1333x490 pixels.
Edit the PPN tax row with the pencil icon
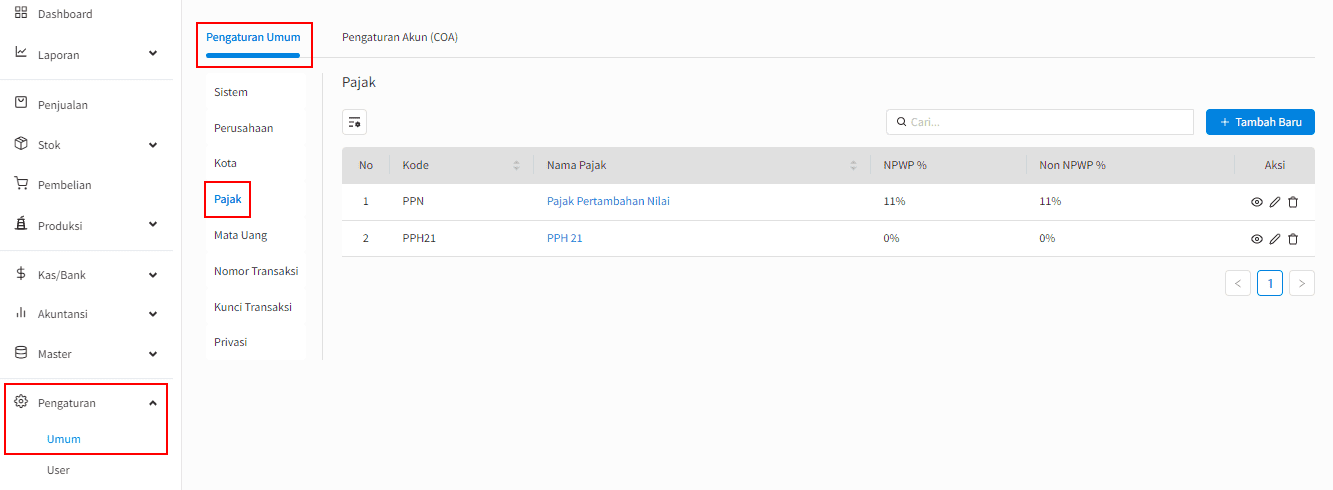tap(1275, 202)
